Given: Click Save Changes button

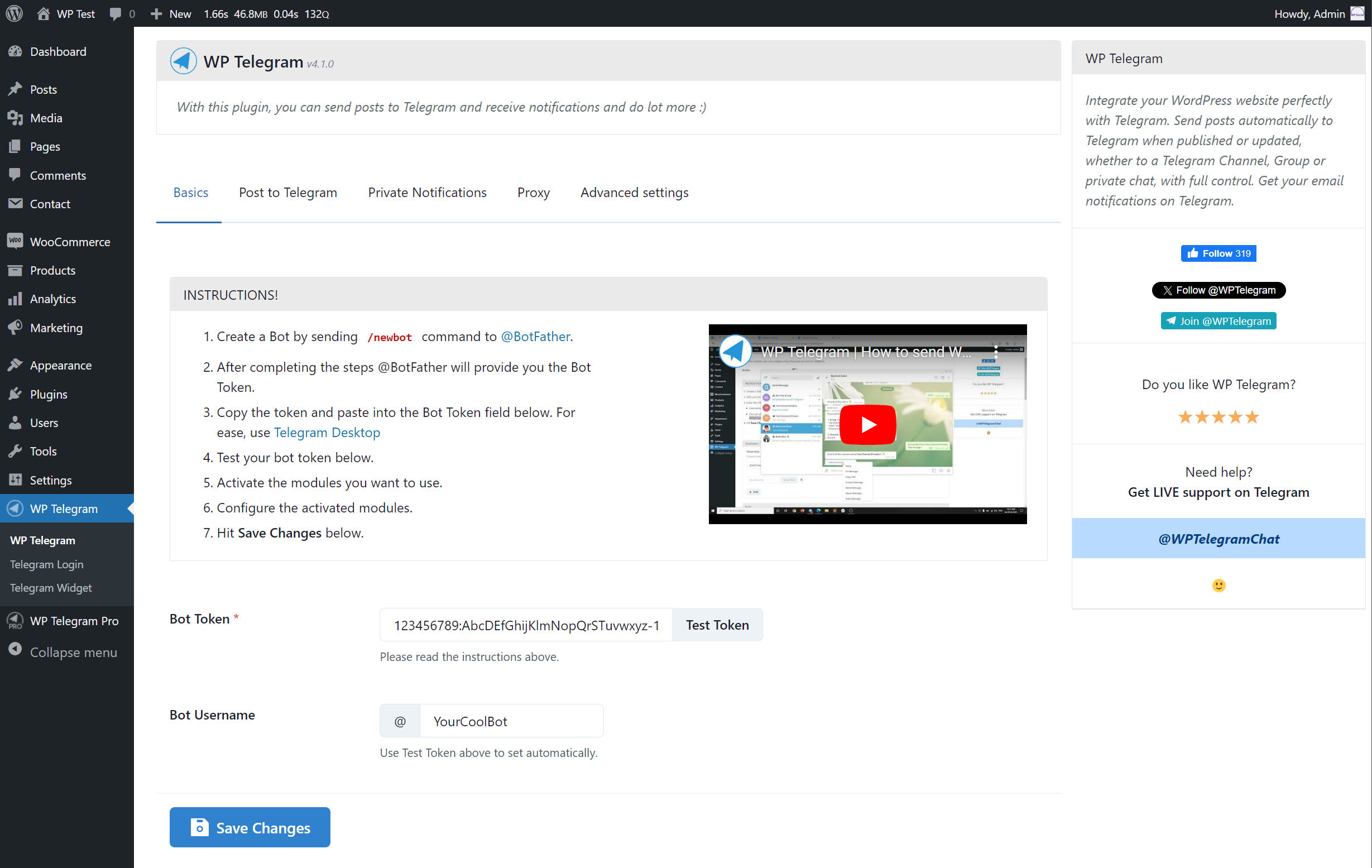Looking at the screenshot, I should (251, 827).
